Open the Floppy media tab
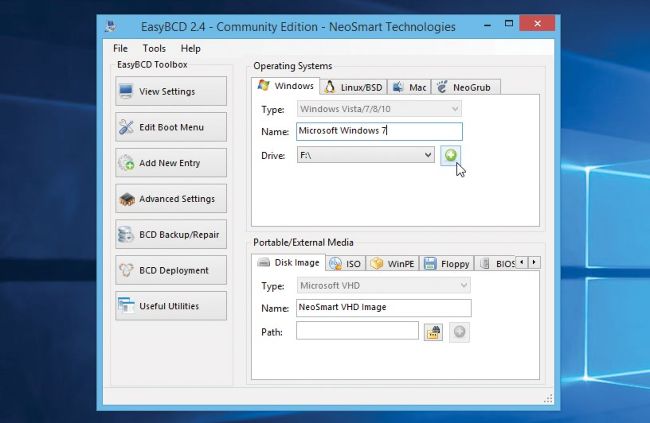Viewport: 650px width, 423px height. (447, 264)
